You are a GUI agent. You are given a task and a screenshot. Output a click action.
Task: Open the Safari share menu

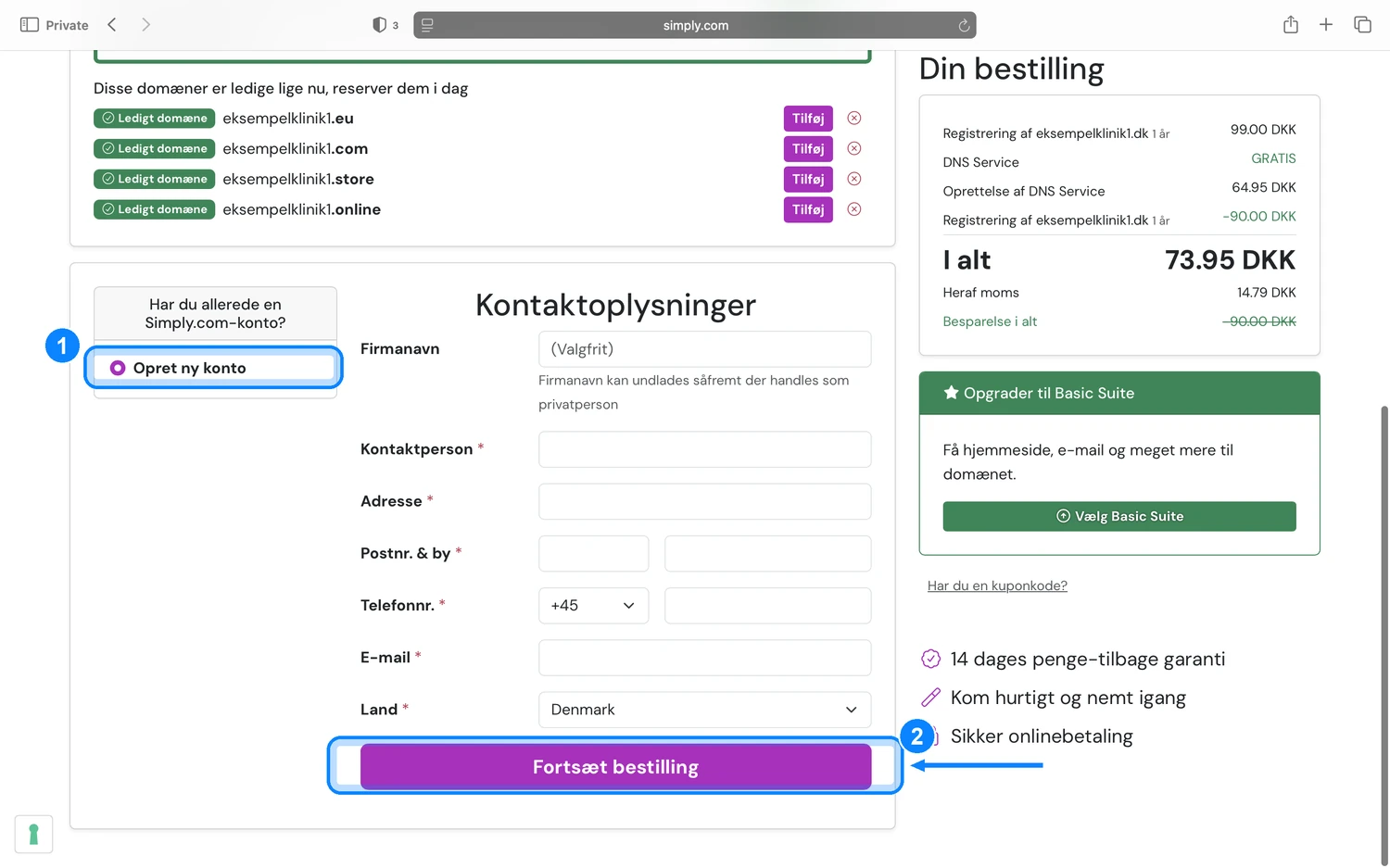pyautogui.click(x=1291, y=24)
